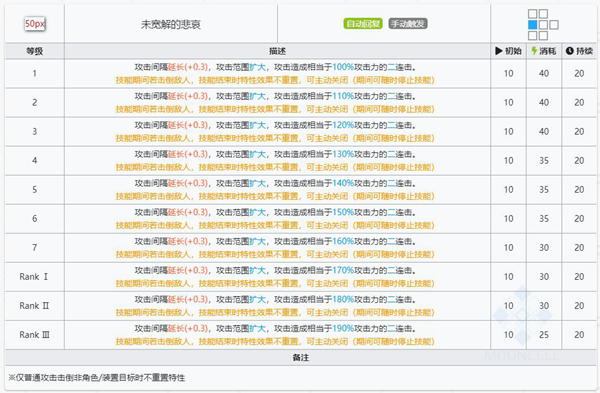Click the red 延长(+0.3) text in level 1
The height and width of the screenshot is (393, 600).
point(188,67)
